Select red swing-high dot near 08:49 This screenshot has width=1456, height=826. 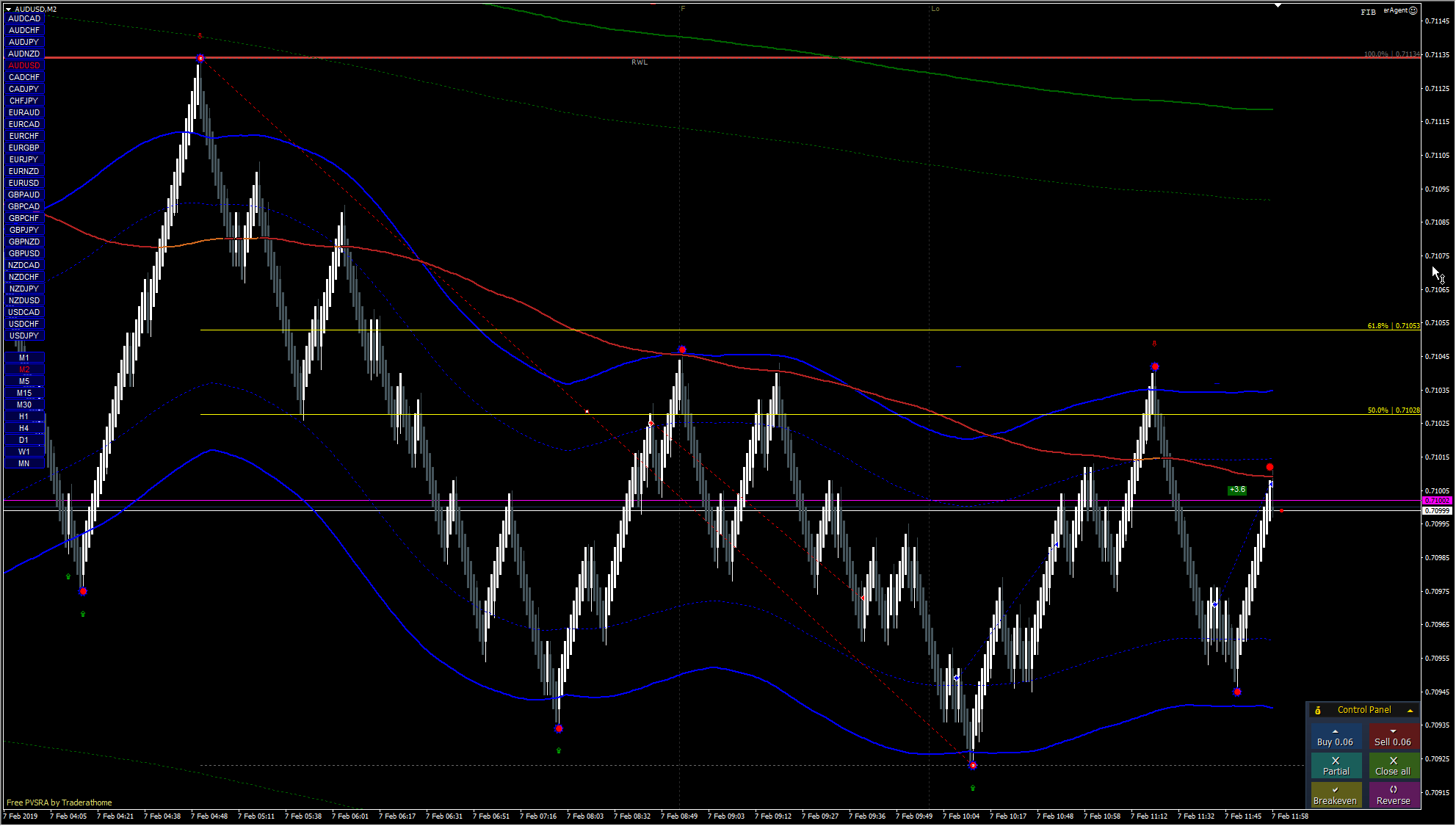tap(682, 350)
